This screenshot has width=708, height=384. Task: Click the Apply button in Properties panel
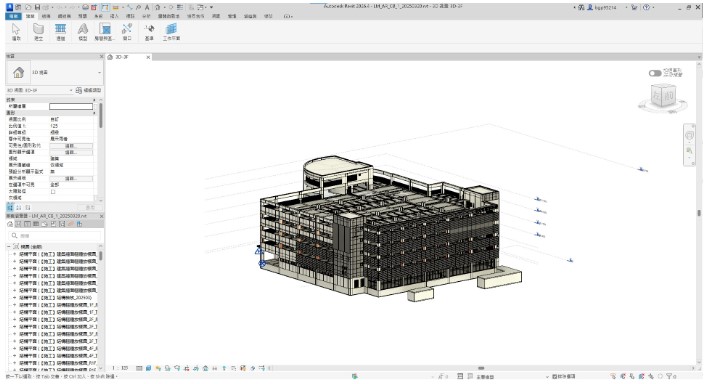point(90,207)
